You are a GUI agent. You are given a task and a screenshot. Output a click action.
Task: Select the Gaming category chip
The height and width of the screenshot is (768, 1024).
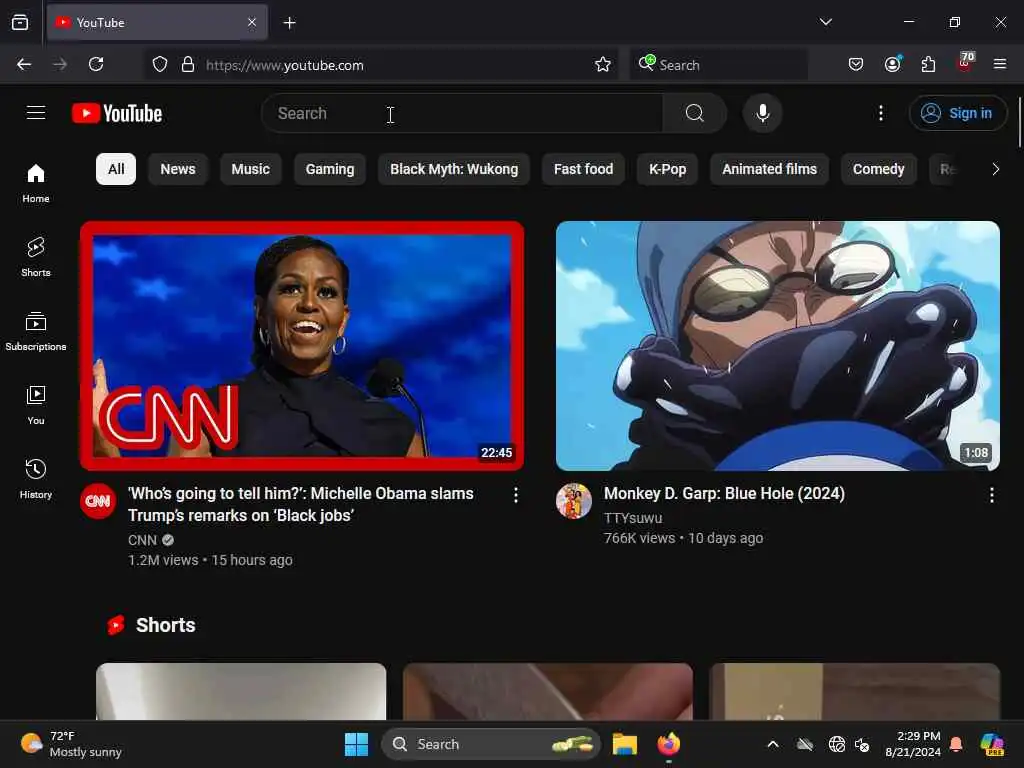tap(330, 169)
